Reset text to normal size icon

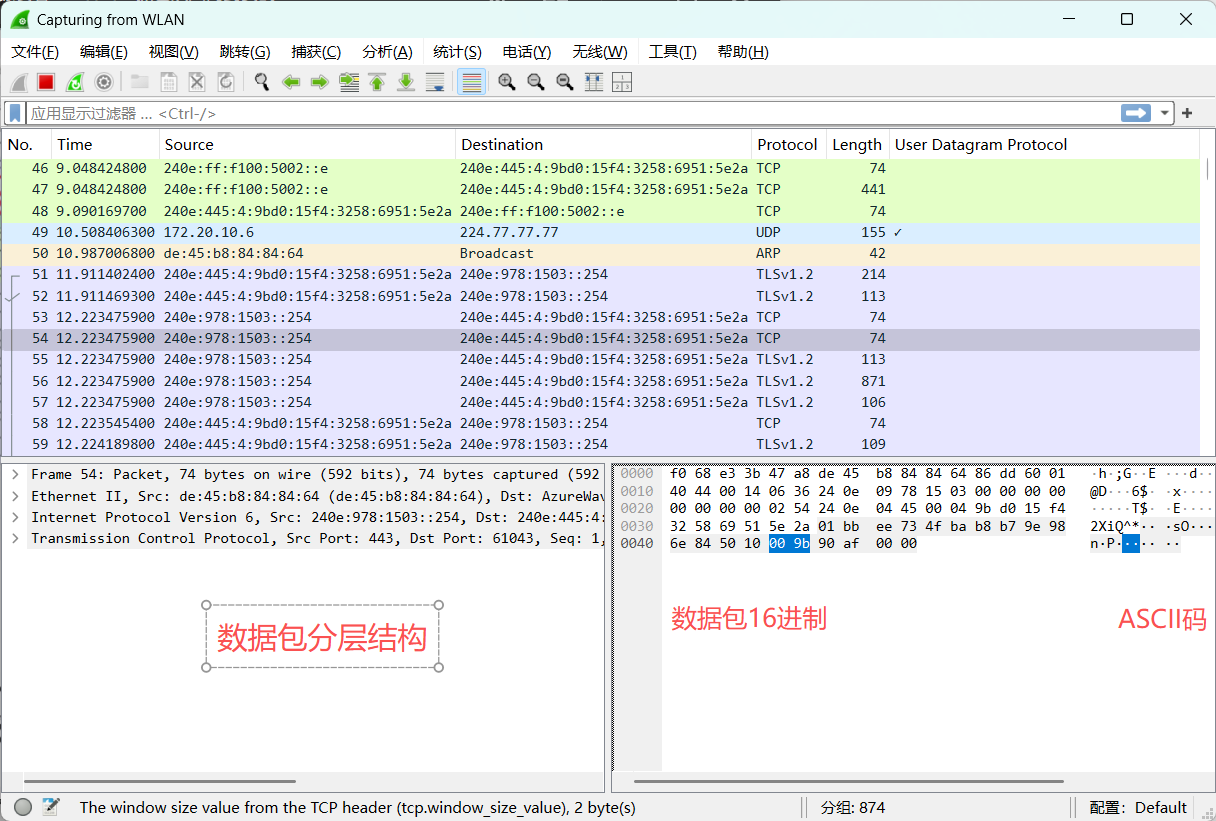click(565, 82)
